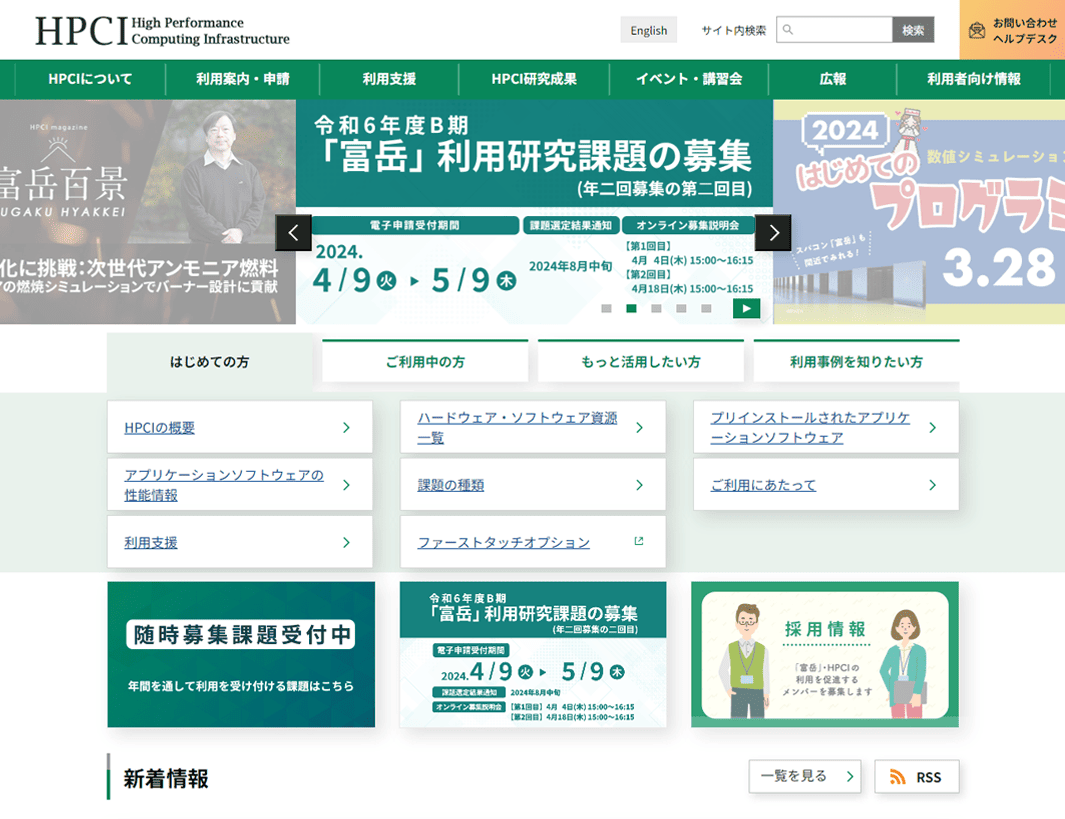This screenshot has width=1065, height=819.
Task: Select the third carousel indicator dot
Action: (656, 308)
